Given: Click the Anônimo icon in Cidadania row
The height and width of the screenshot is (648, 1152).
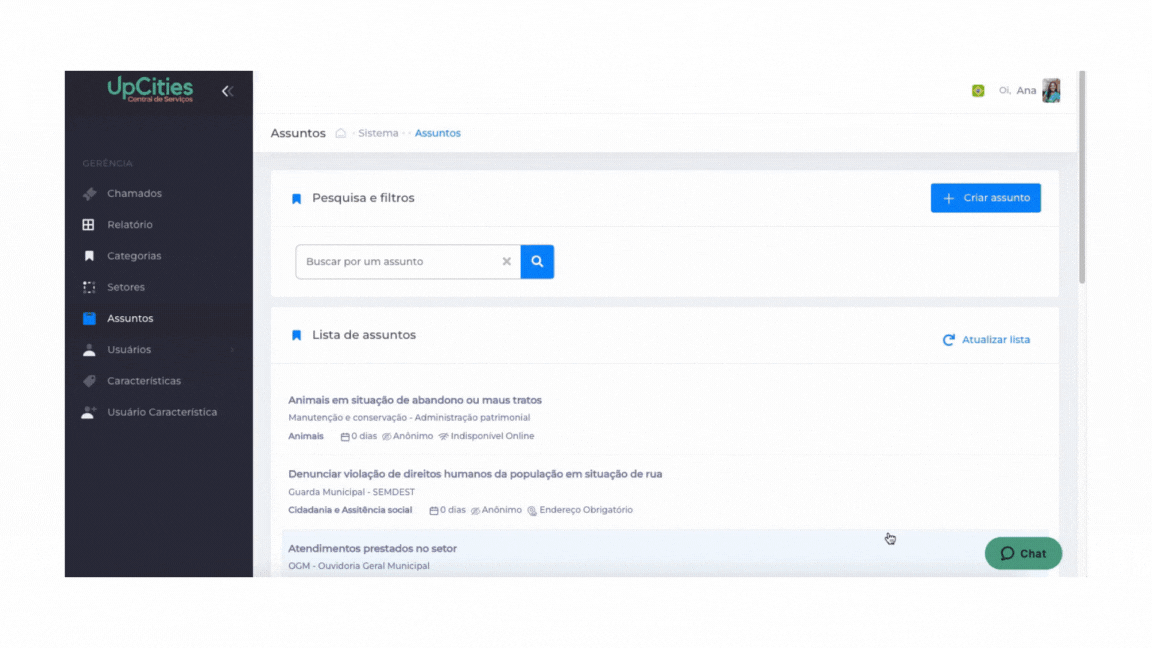Looking at the screenshot, I should [x=475, y=511].
